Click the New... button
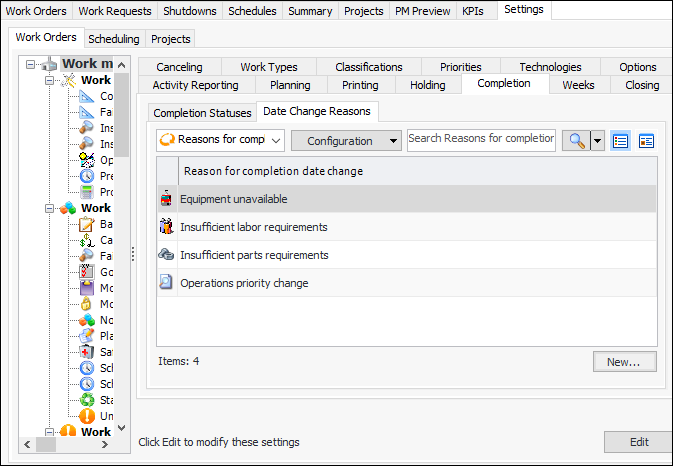 pyautogui.click(x=624, y=361)
